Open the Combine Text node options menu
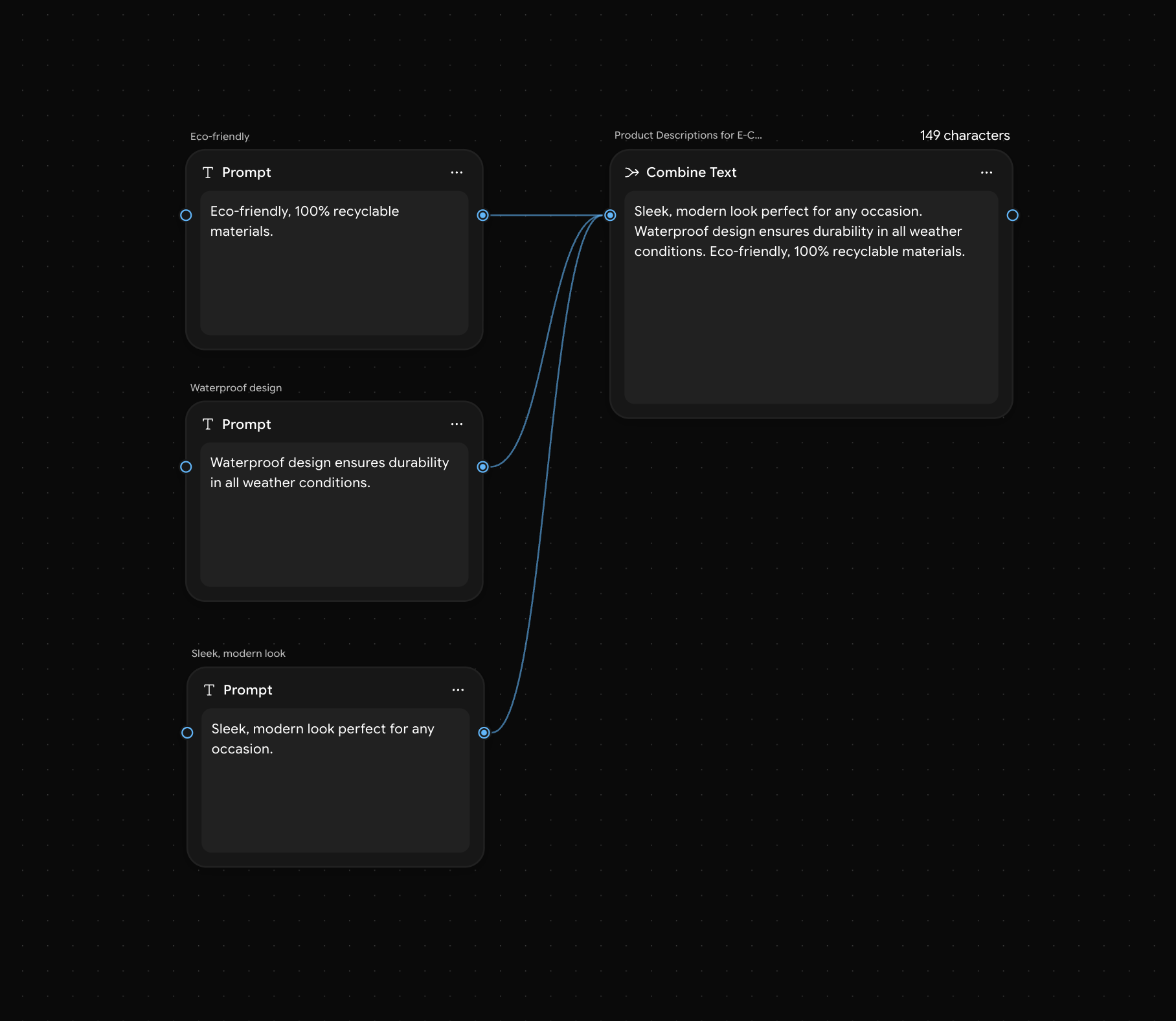Image resolution: width=1176 pixels, height=1021 pixels. (986, 172)
